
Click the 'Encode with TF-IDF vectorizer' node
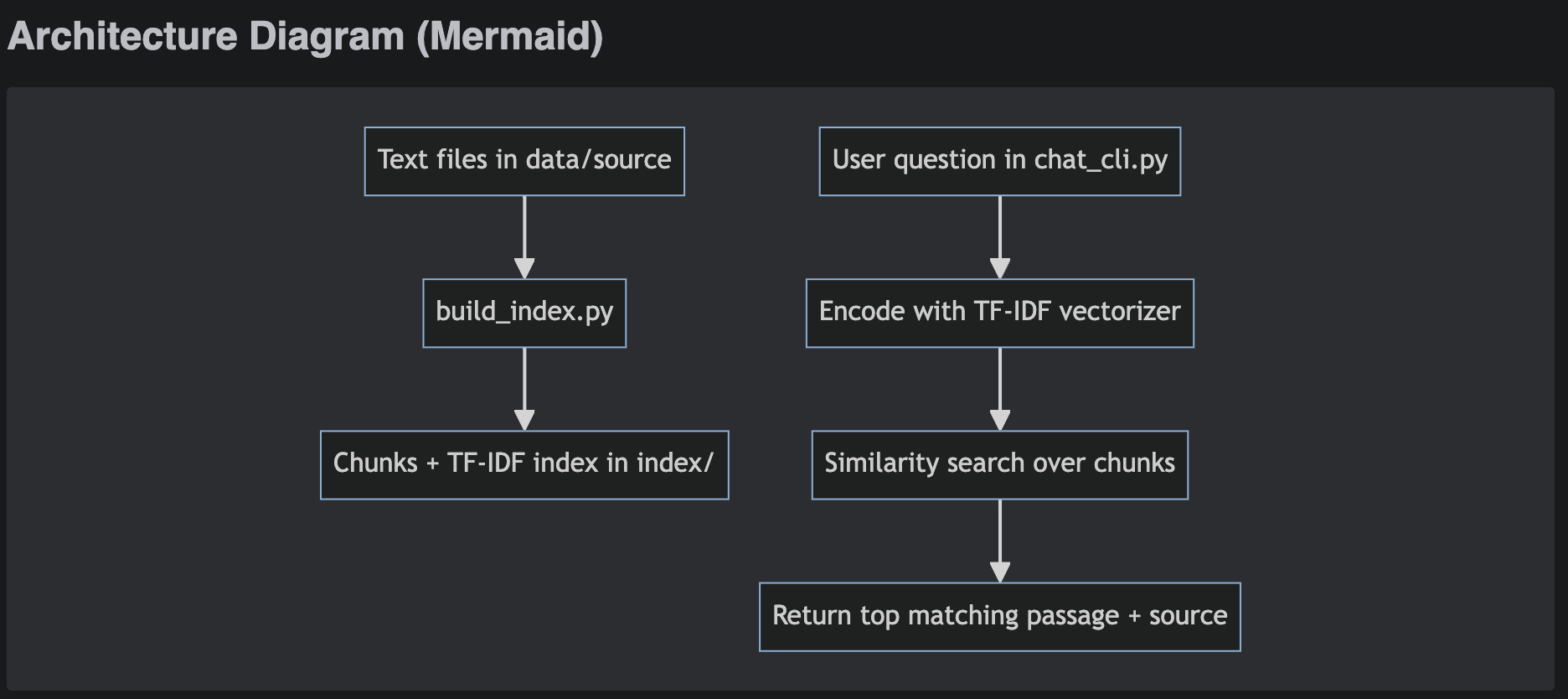click(999, 313)
